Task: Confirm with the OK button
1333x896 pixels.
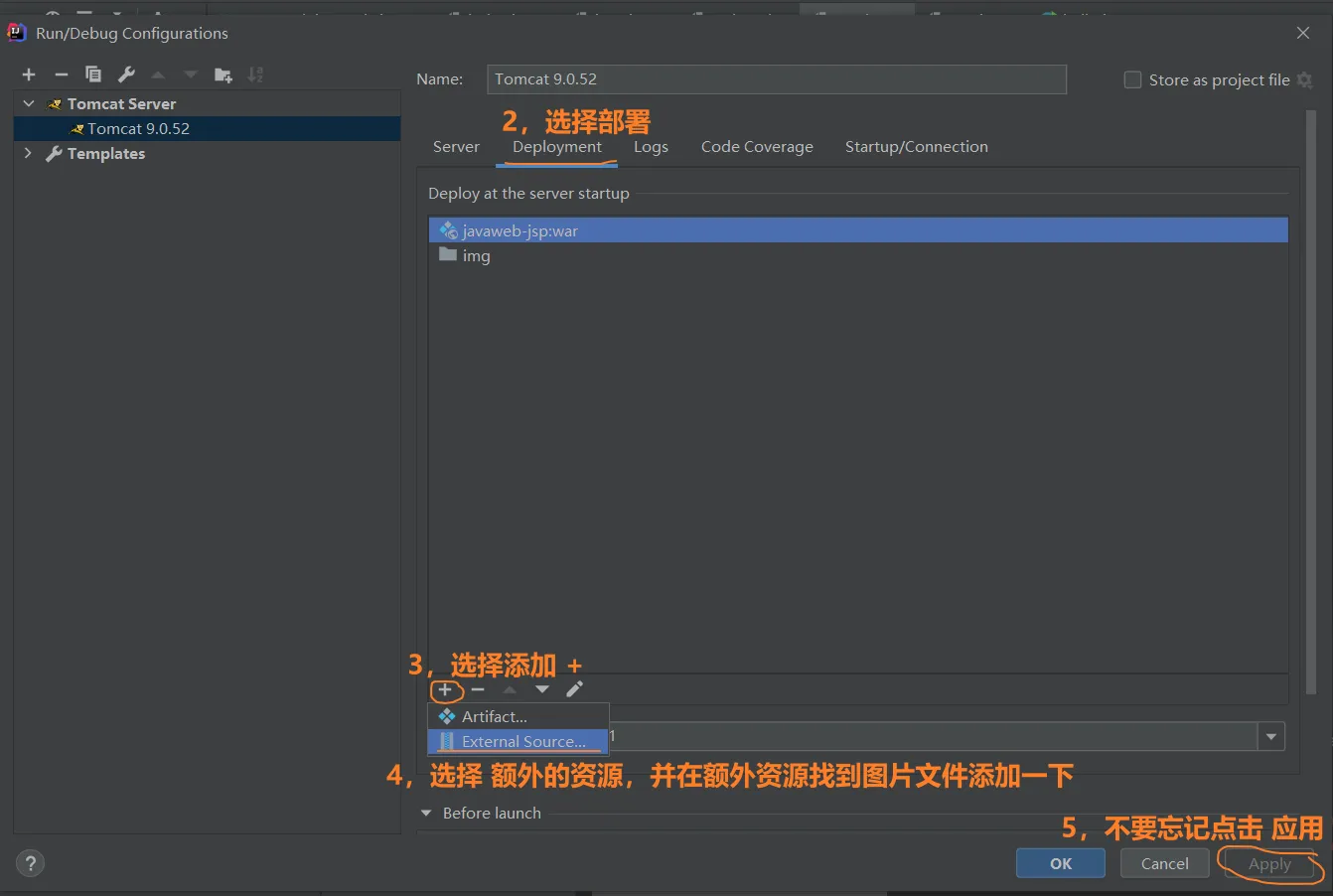Action: pos(1061,863)
